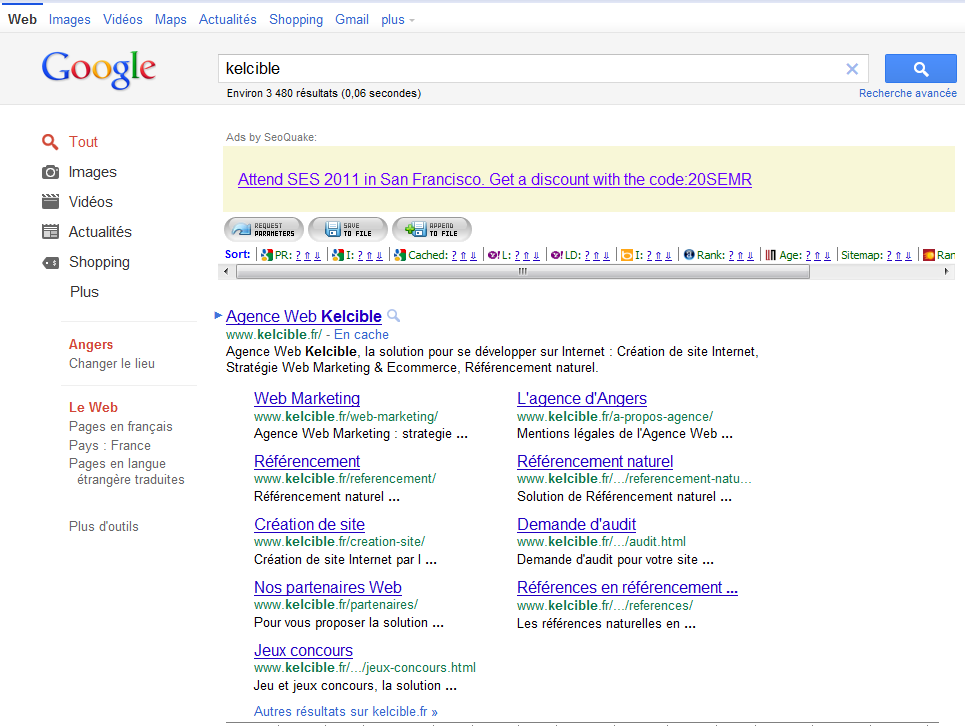Open the Agence Web Kelcible result
Image resolution: width=965 pixels, height=726 pixels.
click(x=303, y=316)
